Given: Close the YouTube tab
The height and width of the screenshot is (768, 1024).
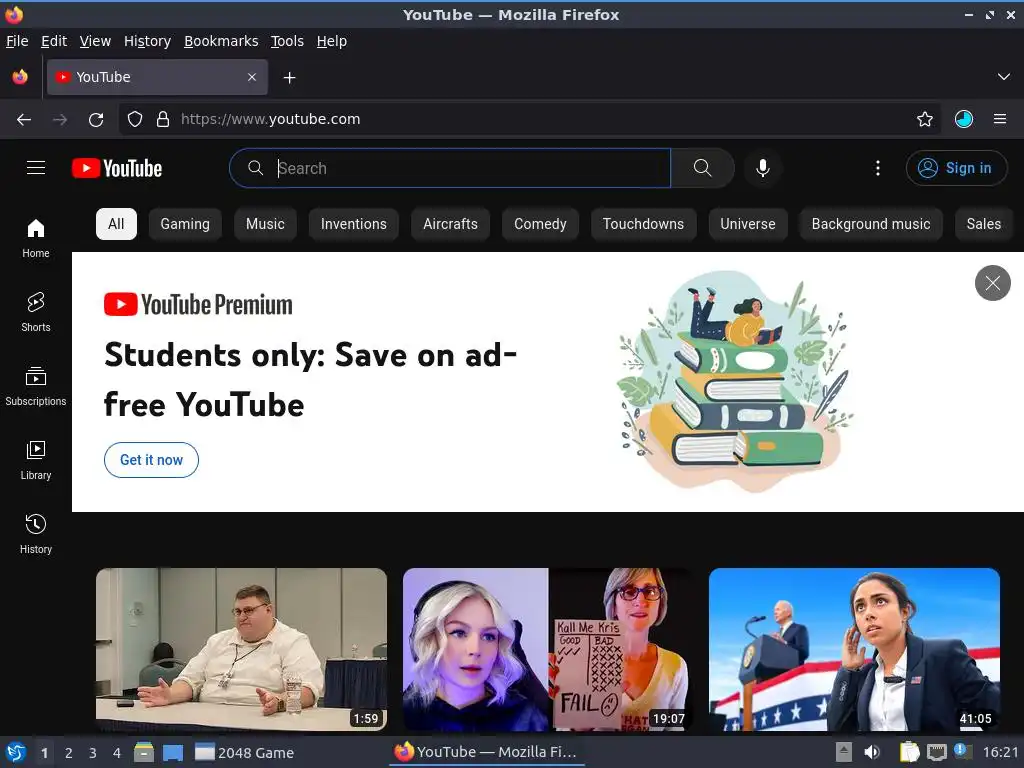Looking at the screenshot, I should [252, 77].
